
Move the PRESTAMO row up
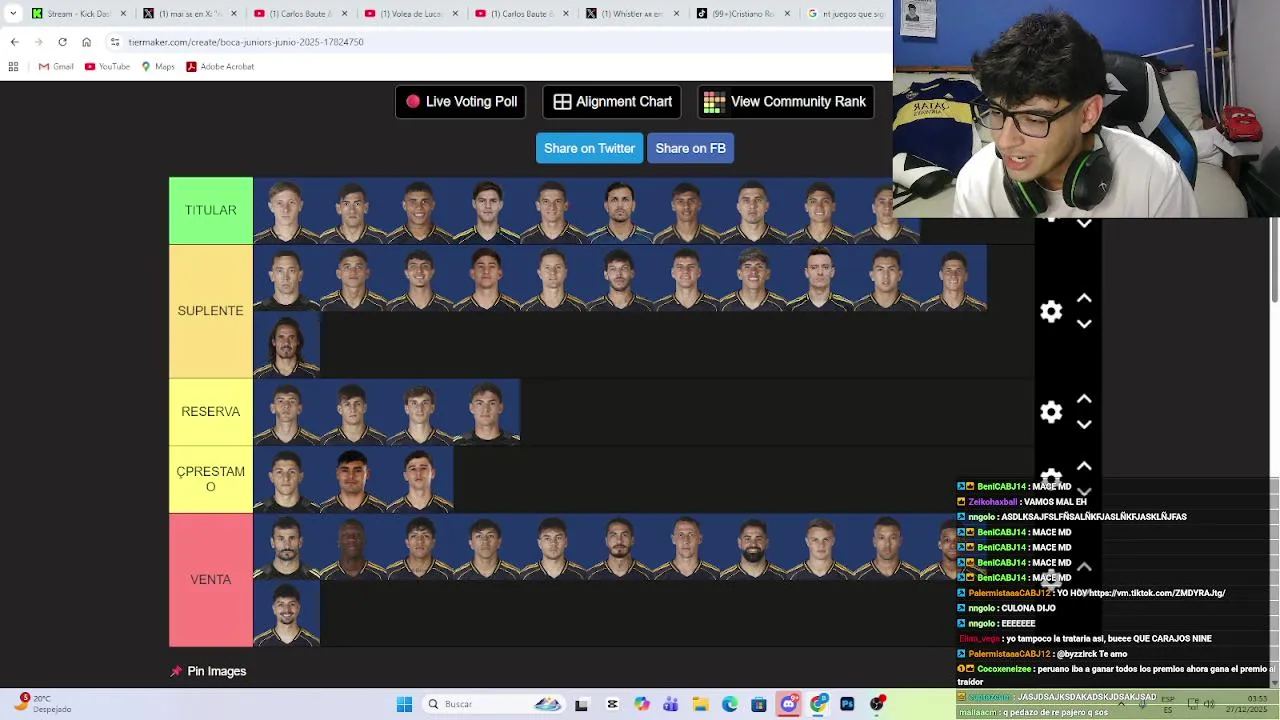(x=1084, y=466)
